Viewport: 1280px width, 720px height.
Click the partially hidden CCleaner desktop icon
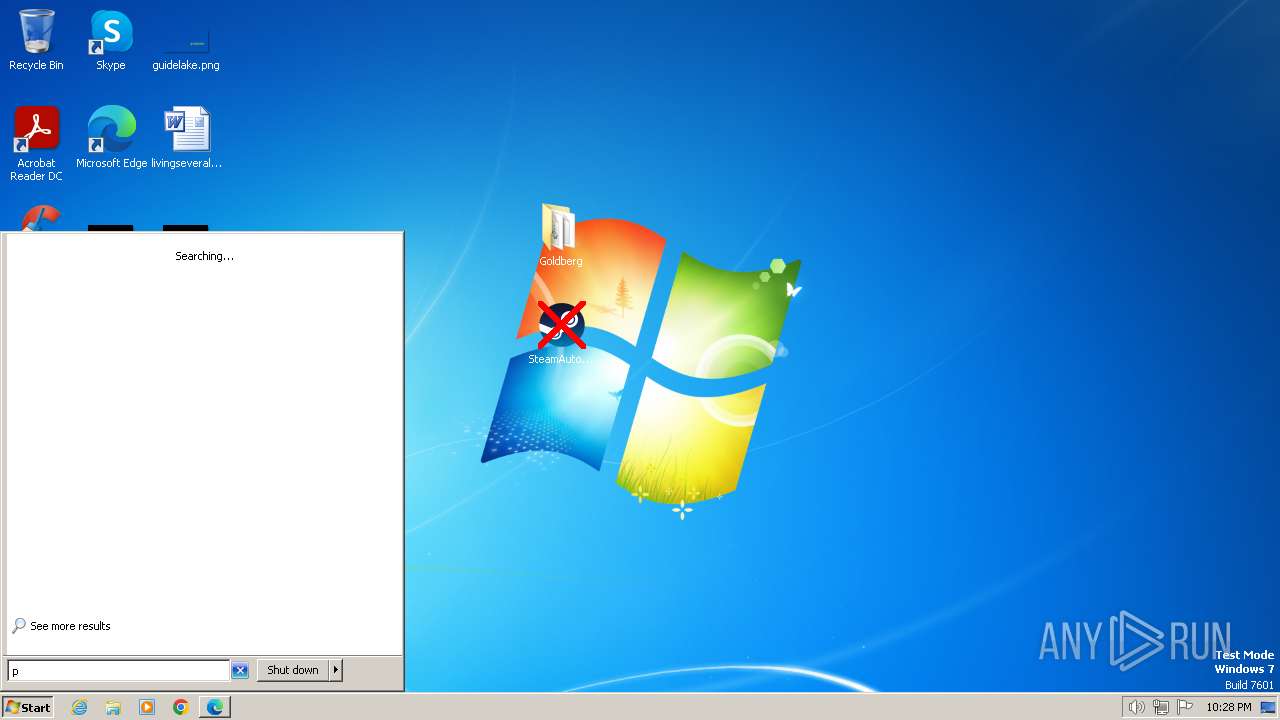point(40,218)
